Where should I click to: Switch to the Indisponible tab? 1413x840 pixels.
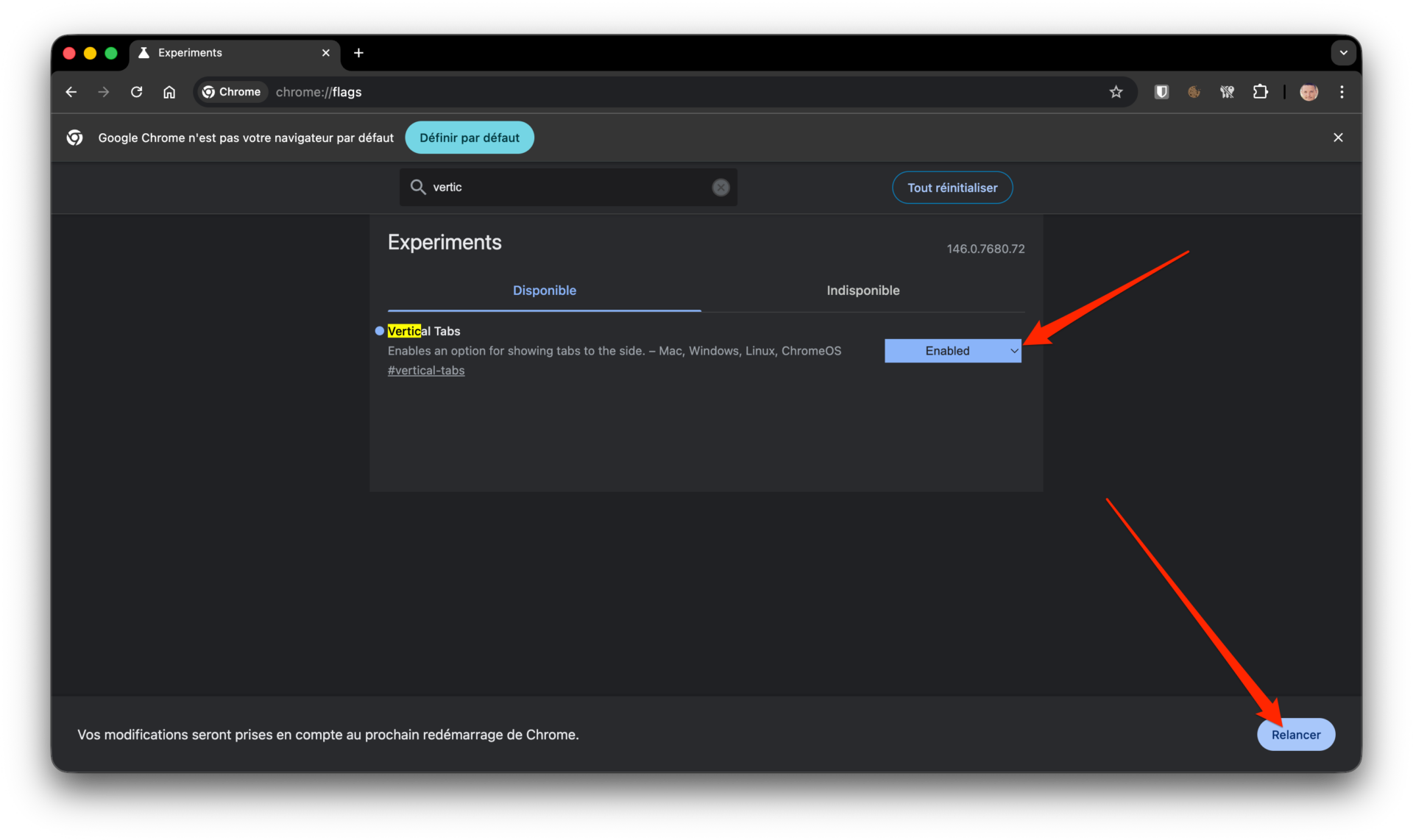pos(863,290)
